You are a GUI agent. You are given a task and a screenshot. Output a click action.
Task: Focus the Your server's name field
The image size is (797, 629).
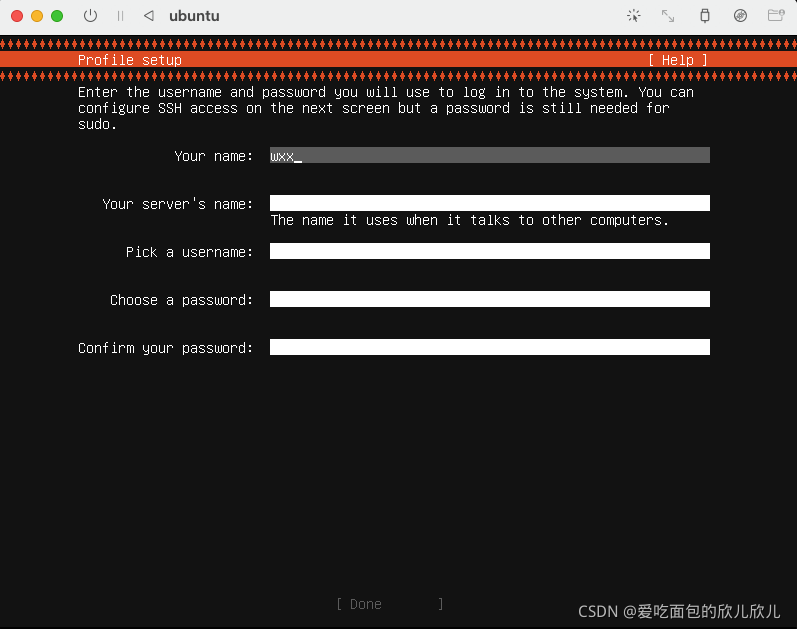pyautogui.click(x=489, y=203)
